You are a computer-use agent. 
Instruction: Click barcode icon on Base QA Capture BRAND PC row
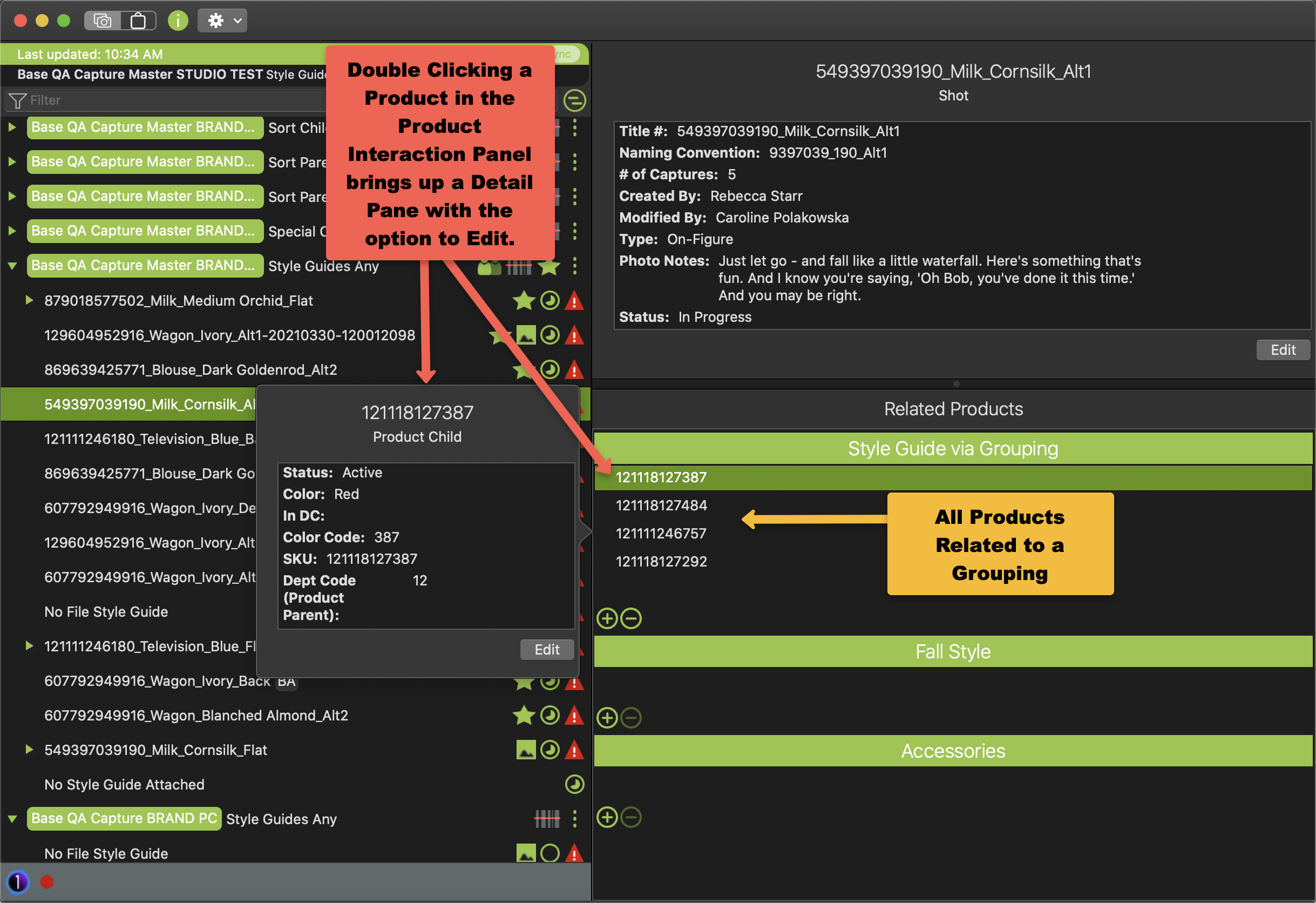pyautogui.click(x=547, y=819)
